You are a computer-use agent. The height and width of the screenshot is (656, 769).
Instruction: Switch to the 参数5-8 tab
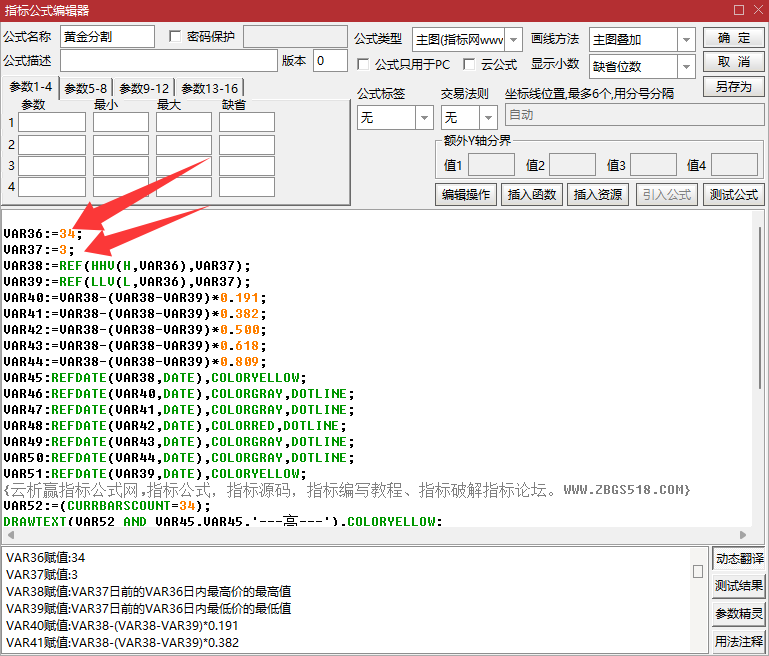(87, 88)
